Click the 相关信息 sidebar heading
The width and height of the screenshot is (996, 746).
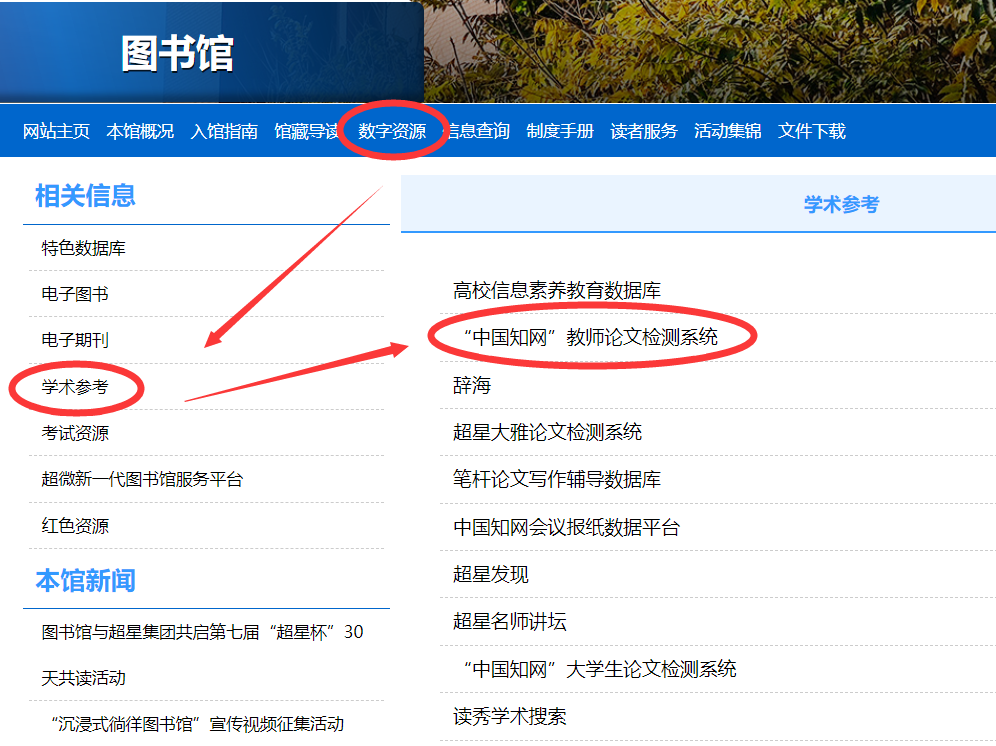pos(85,195)
